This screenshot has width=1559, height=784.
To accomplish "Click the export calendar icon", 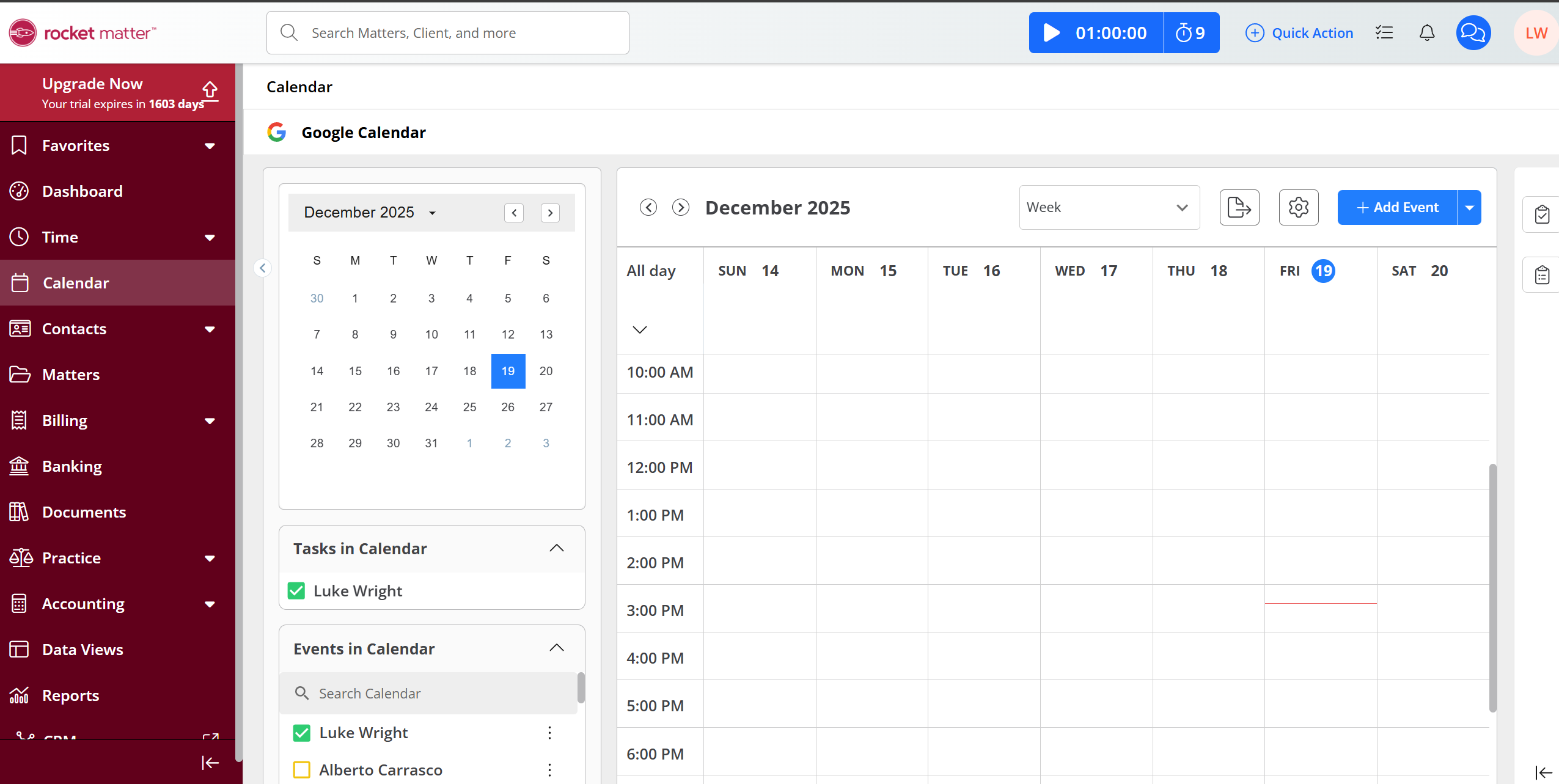I will pyautogui.click(x=1239, y=208).
